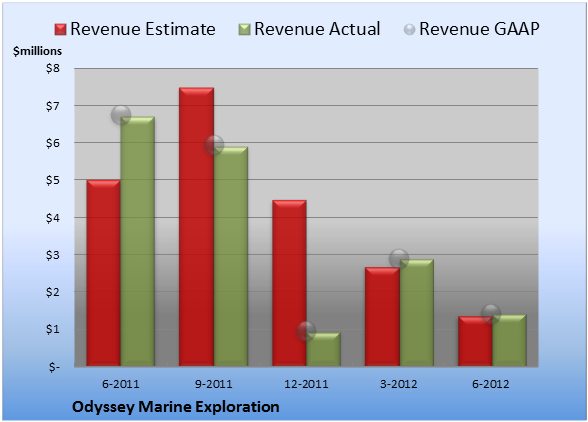The image size is (588, 422).
Task: Click the GAAP marker above 3-2012
Action: pyautogui.click(x=399, y=258)
